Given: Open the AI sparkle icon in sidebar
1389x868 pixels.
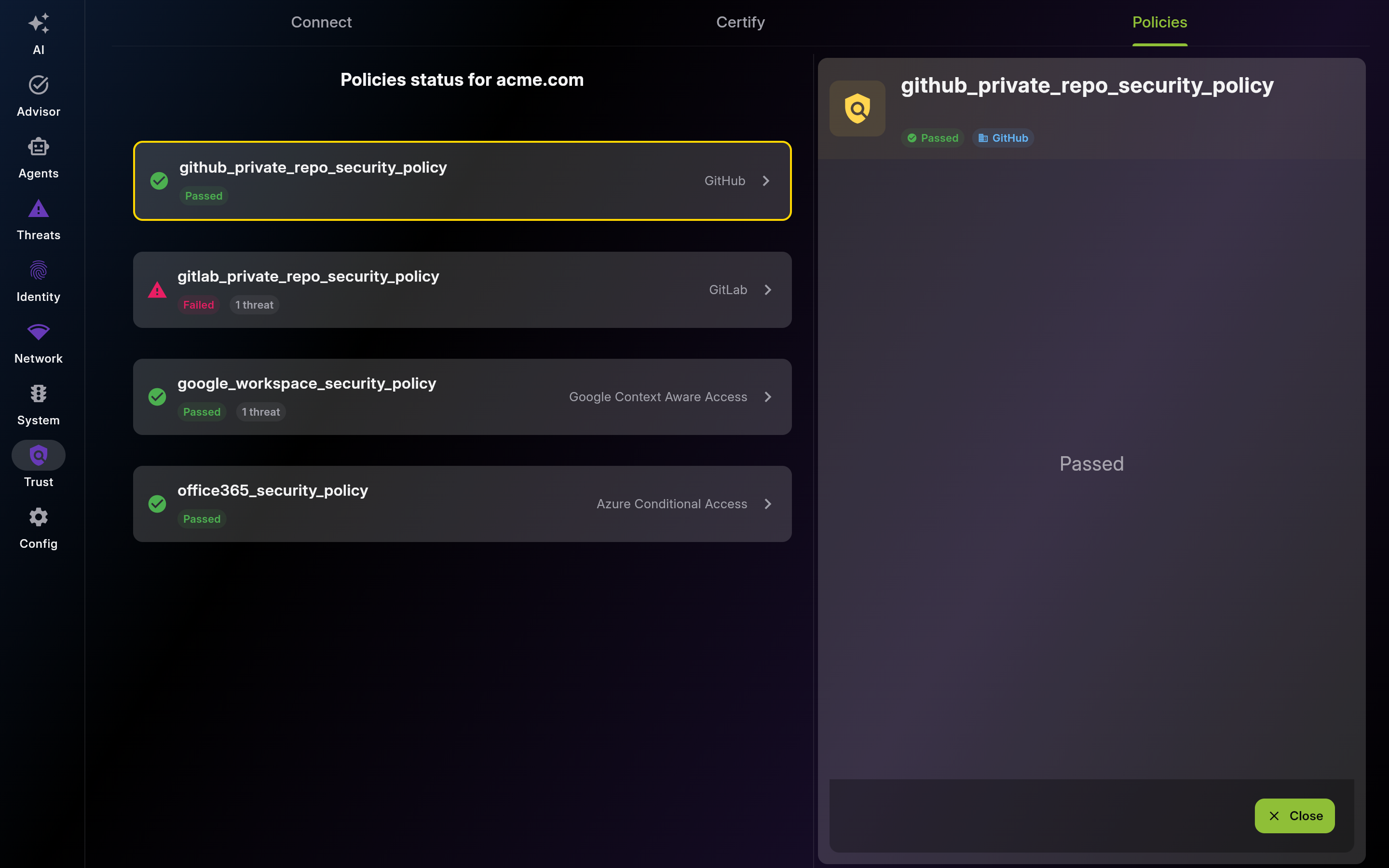Looking at the screenshot, I should (39, 23).
